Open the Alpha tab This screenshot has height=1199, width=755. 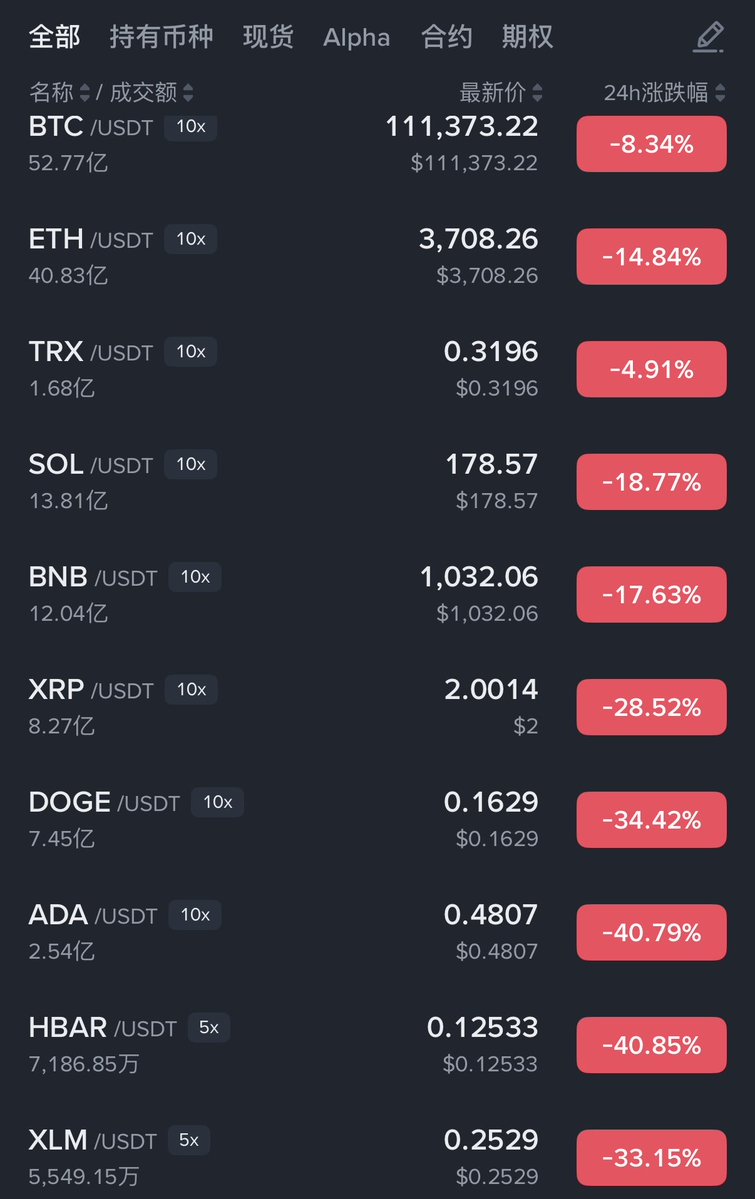pos(356,38)
